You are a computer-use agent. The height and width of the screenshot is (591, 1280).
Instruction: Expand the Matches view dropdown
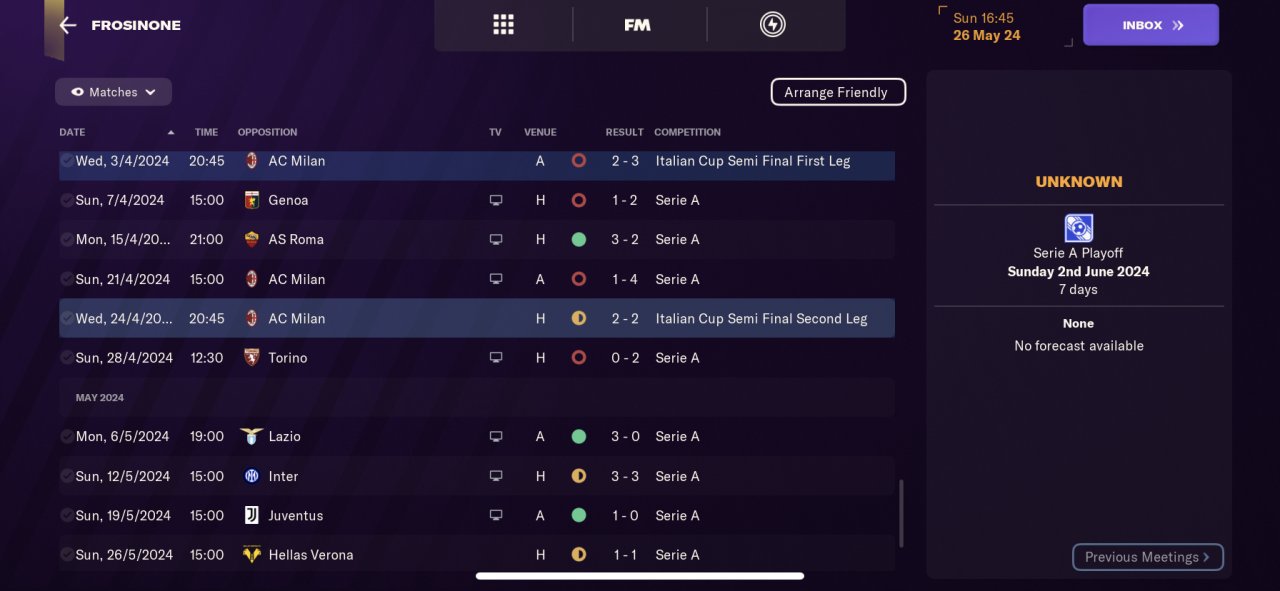(x=113, y=92)
